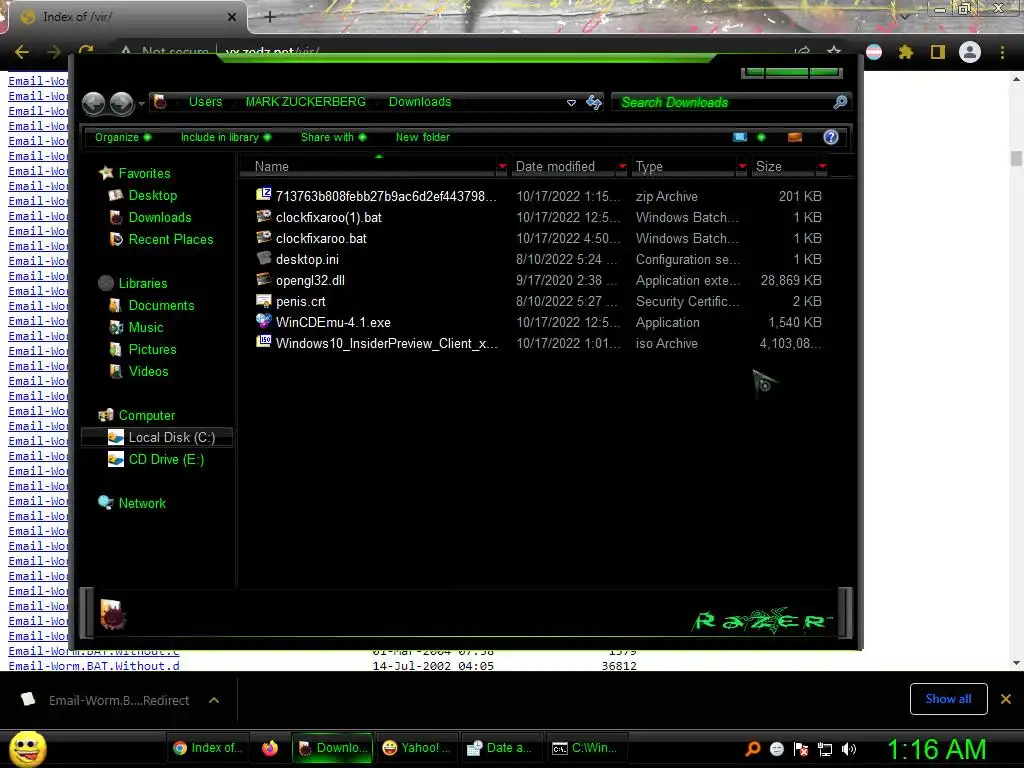Go back in Chrome browser
1024x768 pixels.
click(x=22, y=52)
